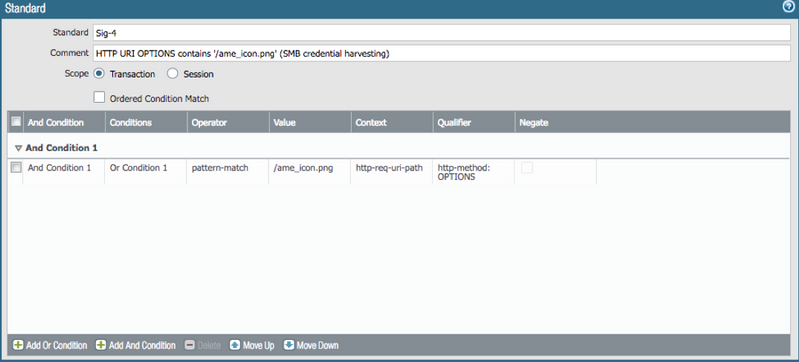The height and width of the screenshot is (362, 799).
Task: Click the Move Up button
Action: pos(252,345)
